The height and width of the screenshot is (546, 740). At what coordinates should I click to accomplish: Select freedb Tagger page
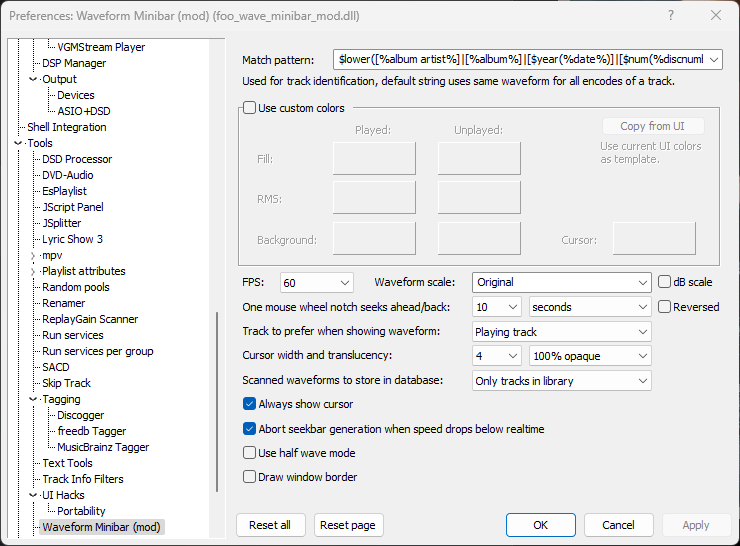(x=92, y=431)
